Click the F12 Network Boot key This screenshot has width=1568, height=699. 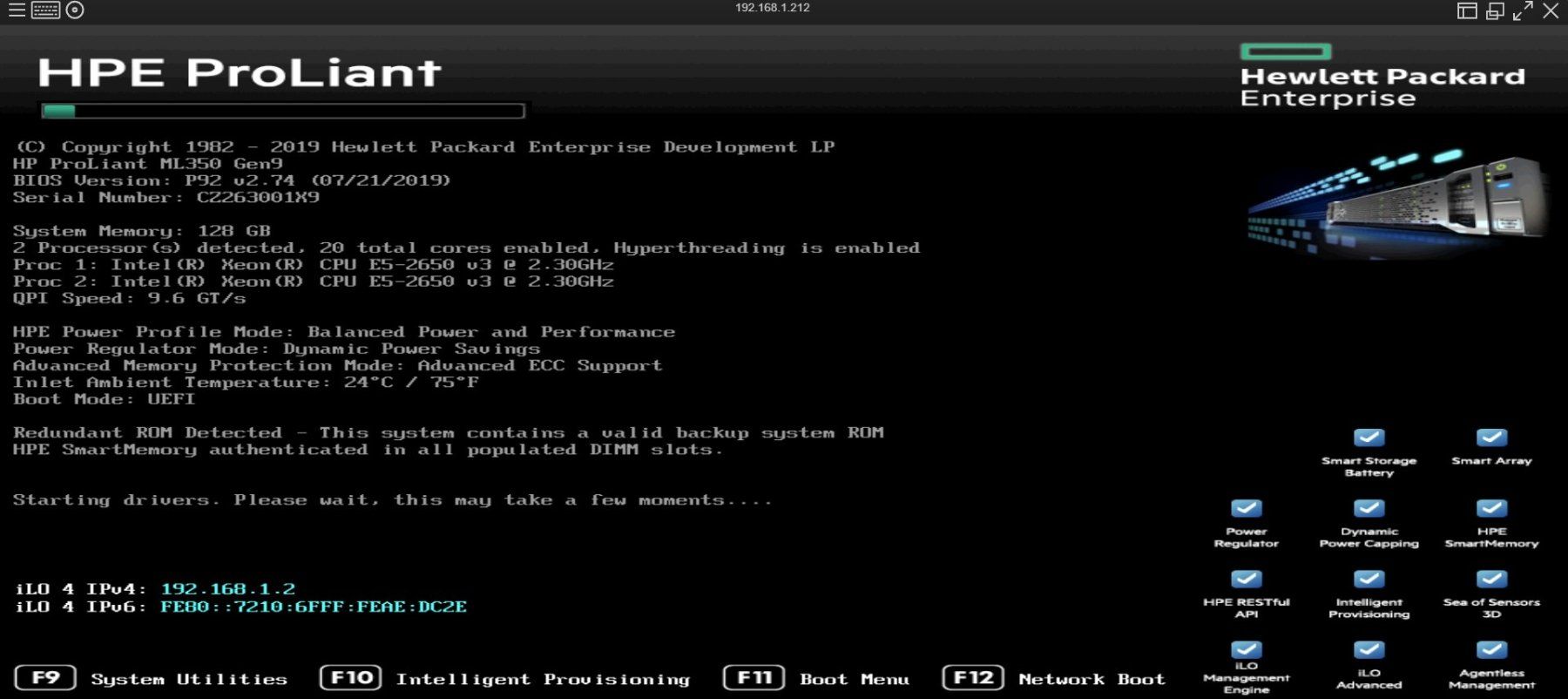[973, 678]
